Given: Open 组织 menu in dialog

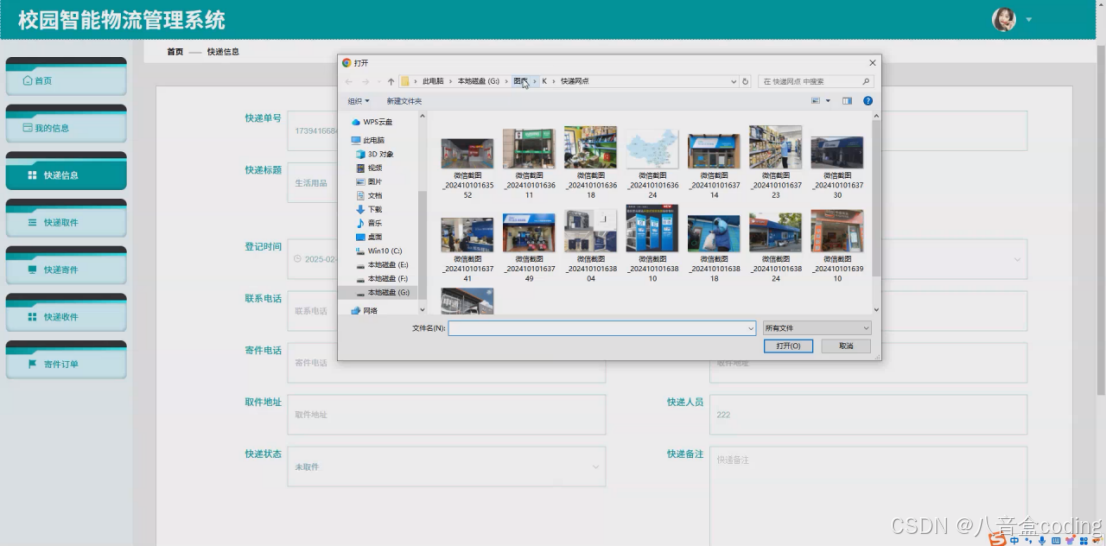Looking at the screenshot, I should tap(358, 101).
